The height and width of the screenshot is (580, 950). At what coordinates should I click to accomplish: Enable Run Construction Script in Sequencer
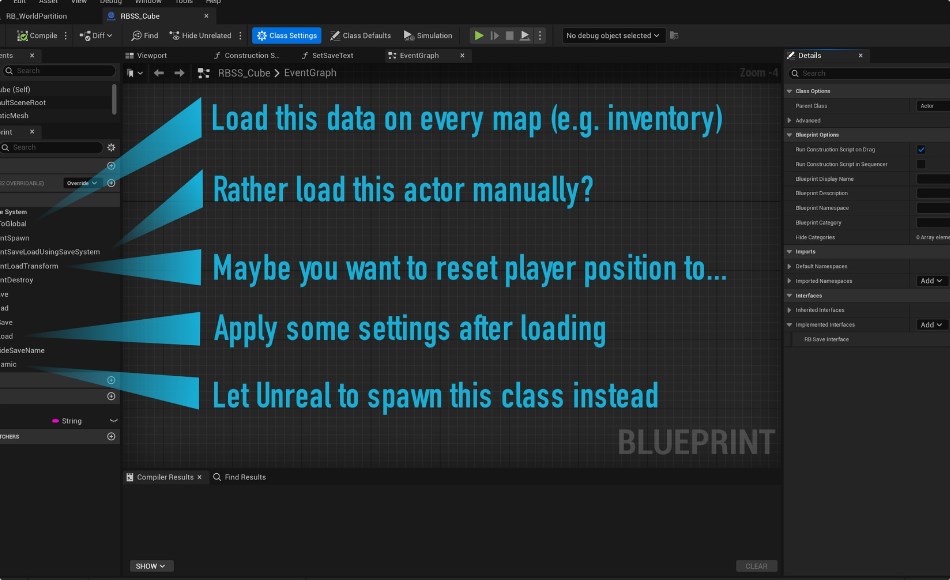tap(920, 163)
